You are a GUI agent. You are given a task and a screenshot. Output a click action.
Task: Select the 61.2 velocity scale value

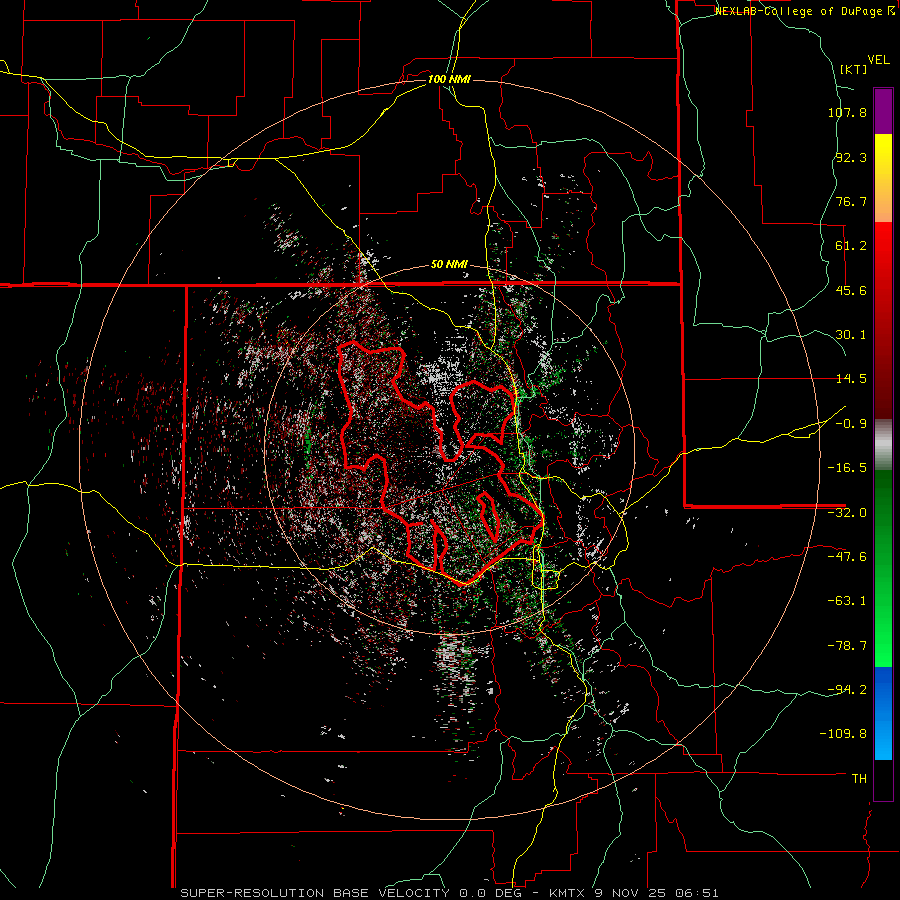(x=851, y=246)
